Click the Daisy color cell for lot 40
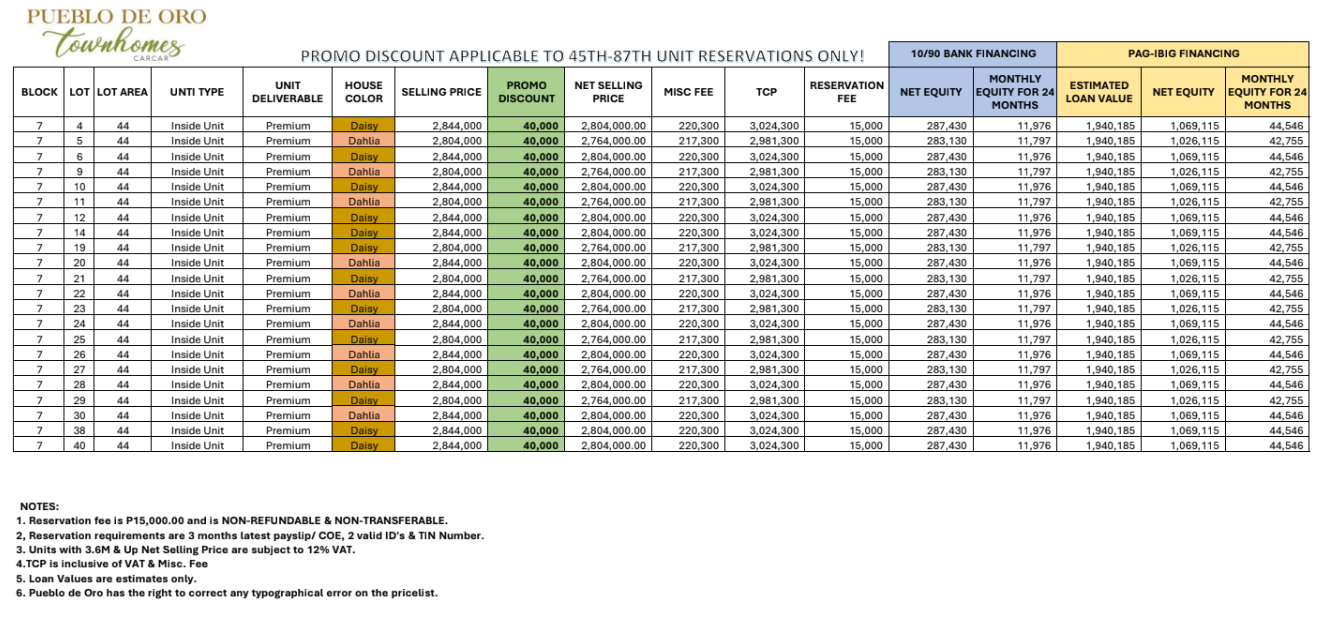Viewport: 1320px width, 620px height. coord(363,446)
